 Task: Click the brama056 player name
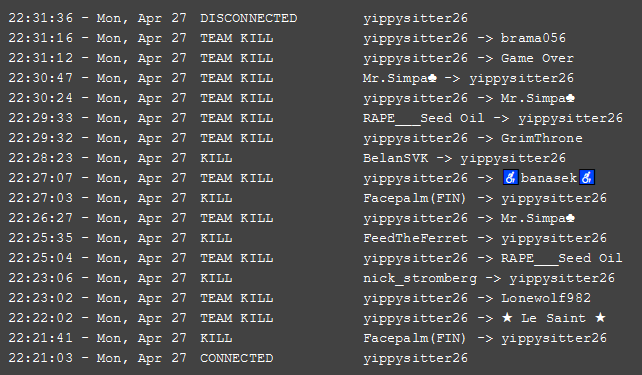533,38
